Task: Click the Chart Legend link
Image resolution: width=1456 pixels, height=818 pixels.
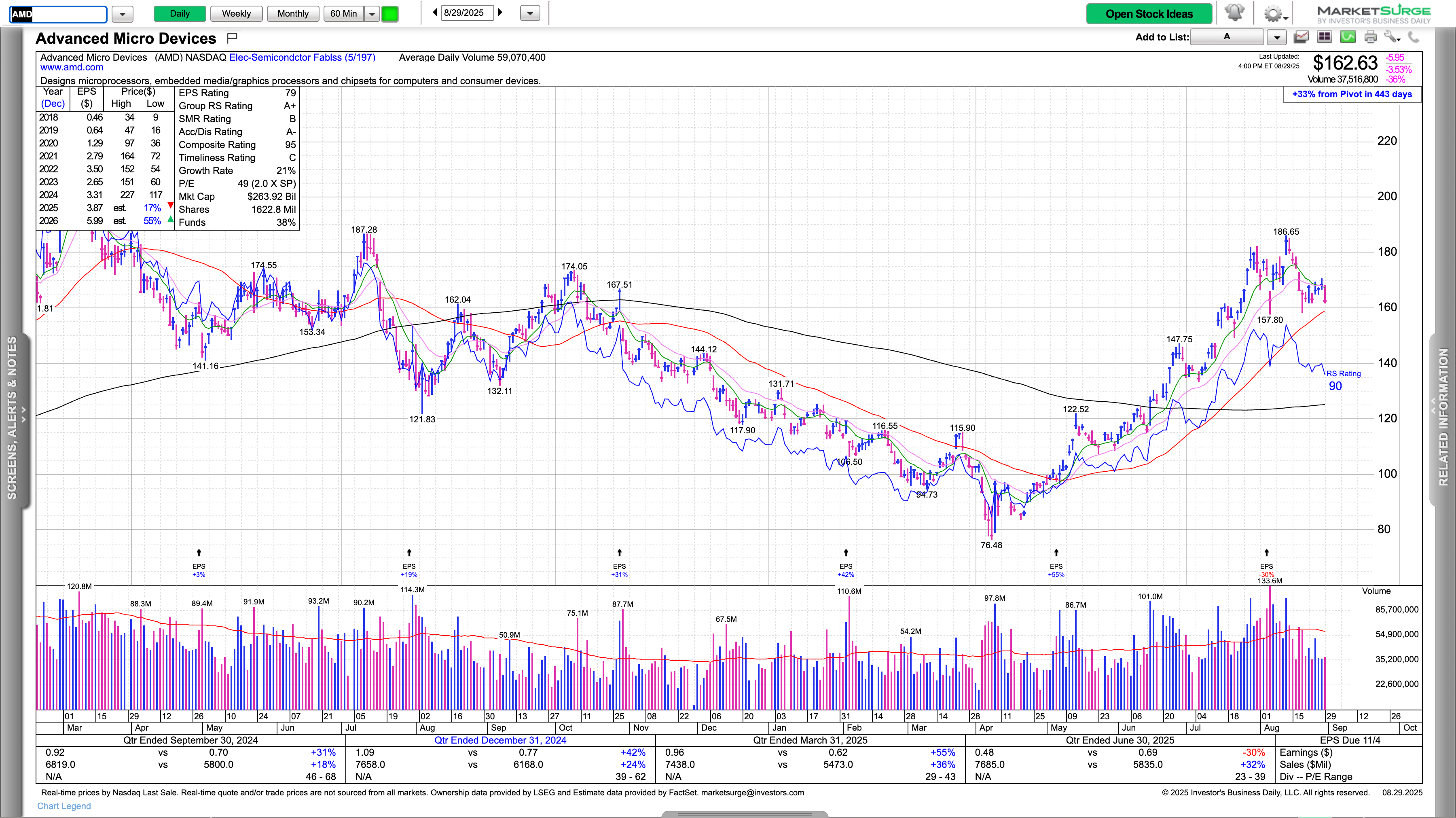Action: [64, 805]
